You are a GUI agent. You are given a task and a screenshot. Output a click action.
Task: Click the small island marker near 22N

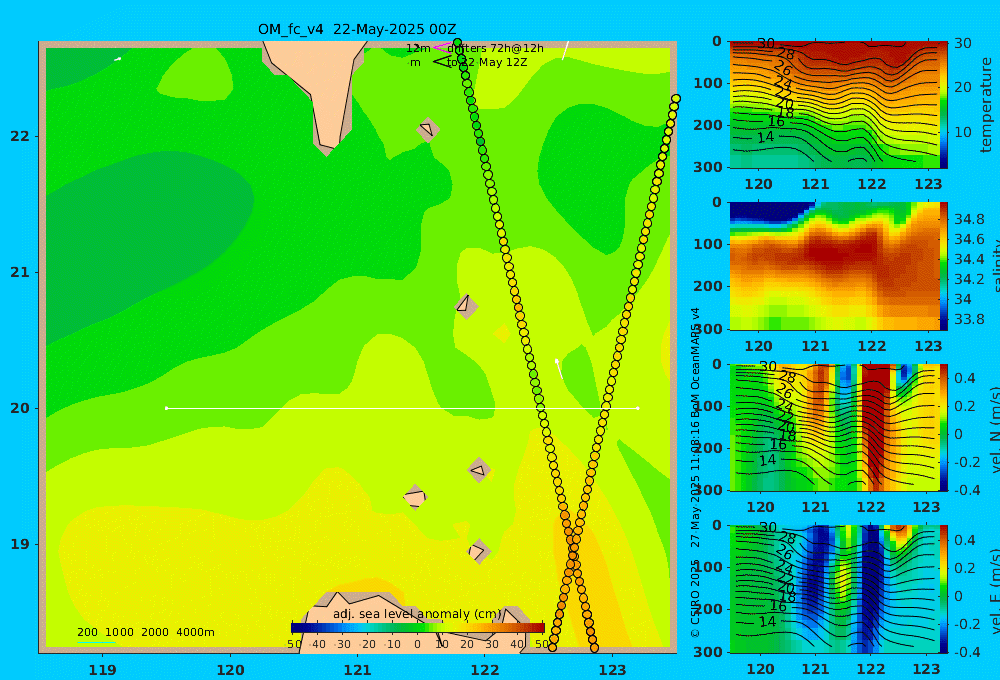(x=428, y=129)
